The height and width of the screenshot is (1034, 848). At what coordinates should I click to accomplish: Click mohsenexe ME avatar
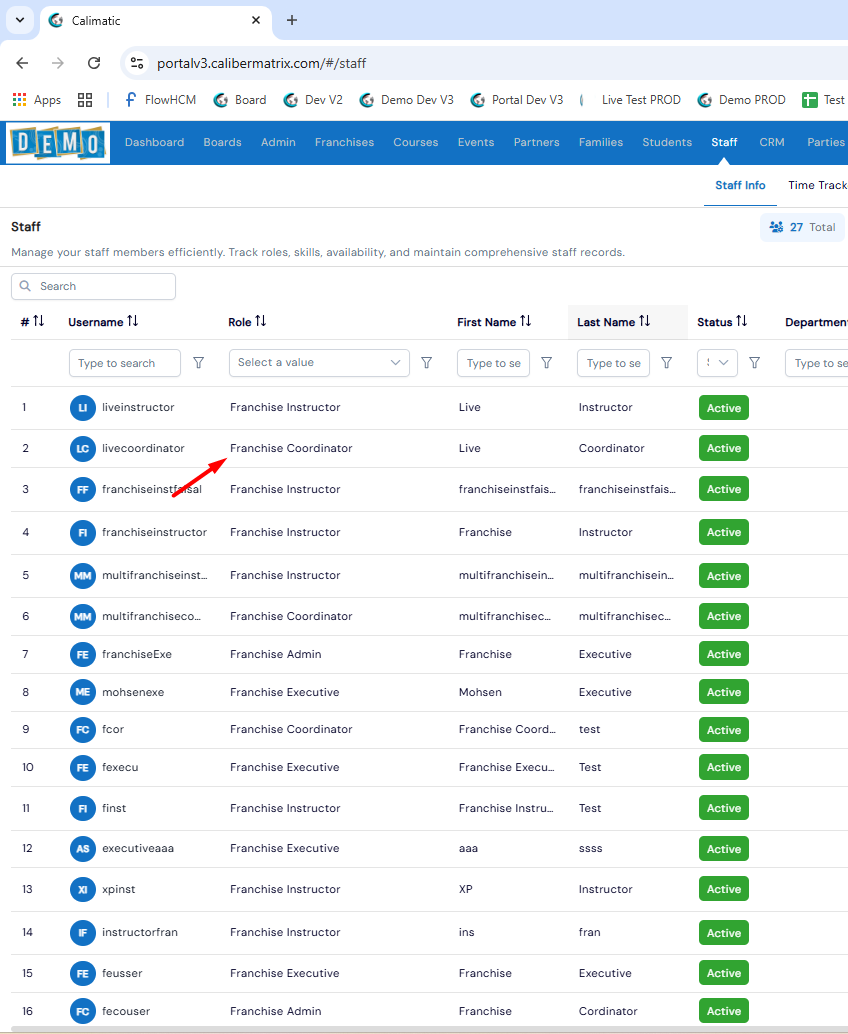pos(83,692)
